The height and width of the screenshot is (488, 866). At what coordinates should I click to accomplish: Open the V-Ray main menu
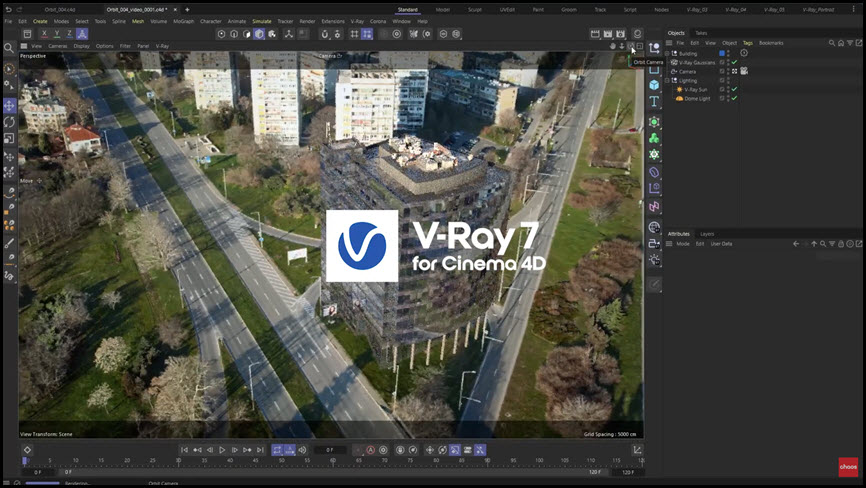[x=357, y=21]
